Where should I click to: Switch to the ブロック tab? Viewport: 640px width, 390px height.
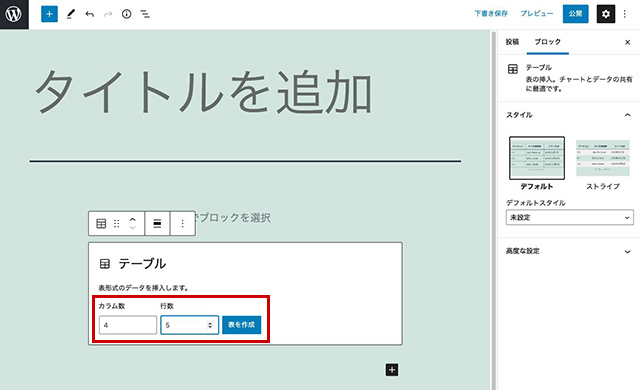click(x=548, y=42)
